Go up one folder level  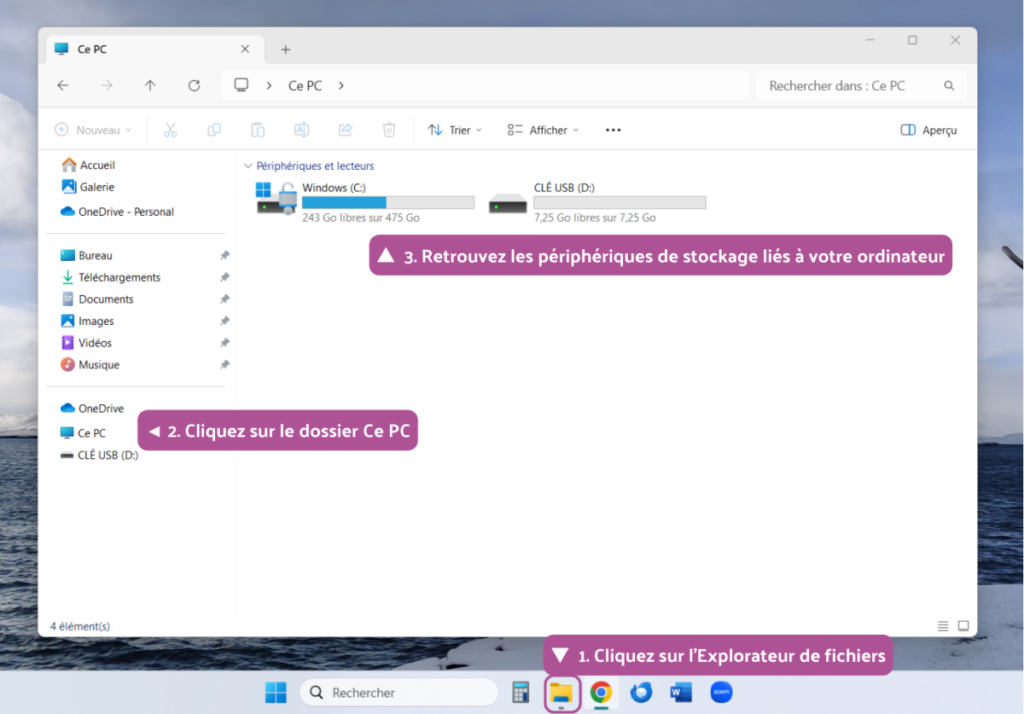coord(150,86)
